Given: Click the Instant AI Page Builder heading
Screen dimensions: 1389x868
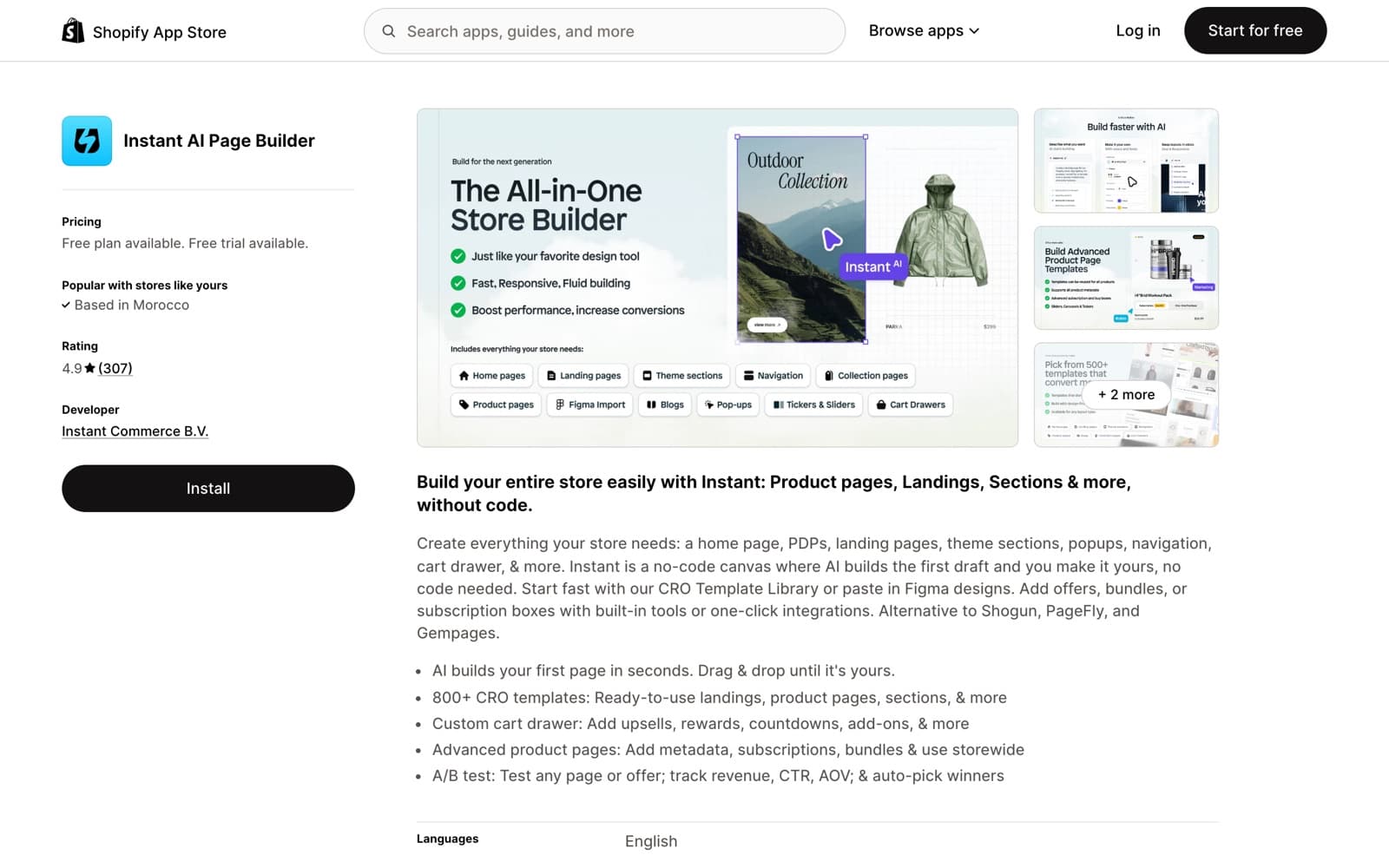Looking at the screenshot, I should click(219, 141).
